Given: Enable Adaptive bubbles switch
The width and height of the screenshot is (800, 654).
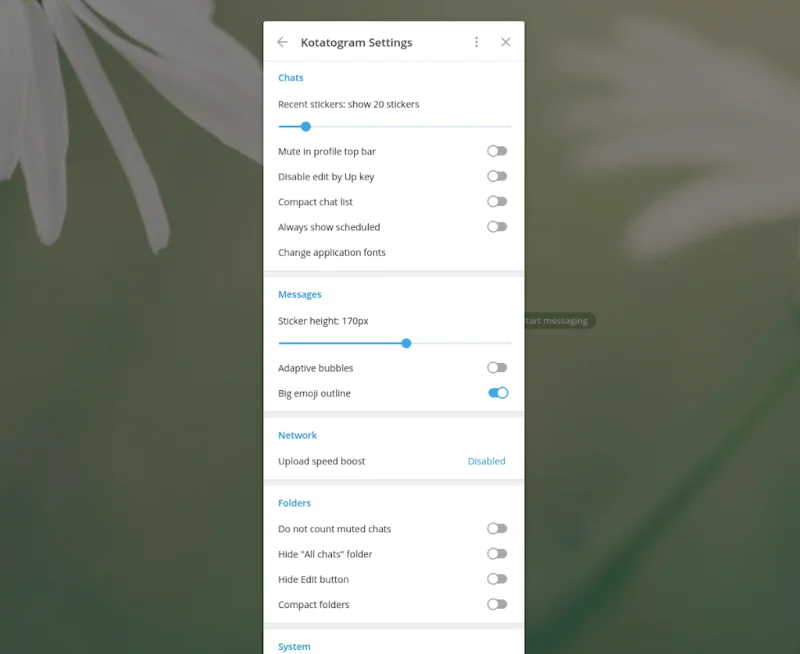Looking at the screenshot, I should (497, 368).
